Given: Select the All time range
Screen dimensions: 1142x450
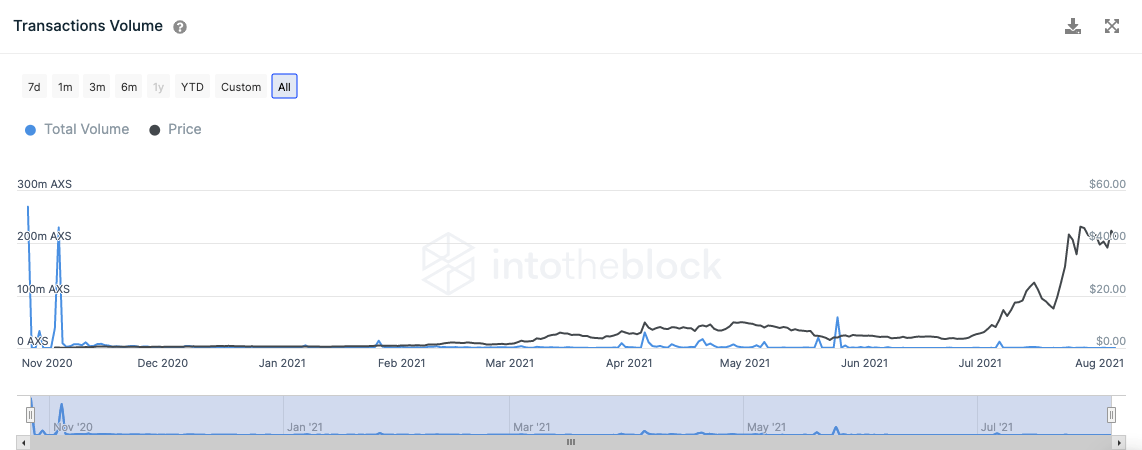Looking at the screenshot, I should (284, 87).
